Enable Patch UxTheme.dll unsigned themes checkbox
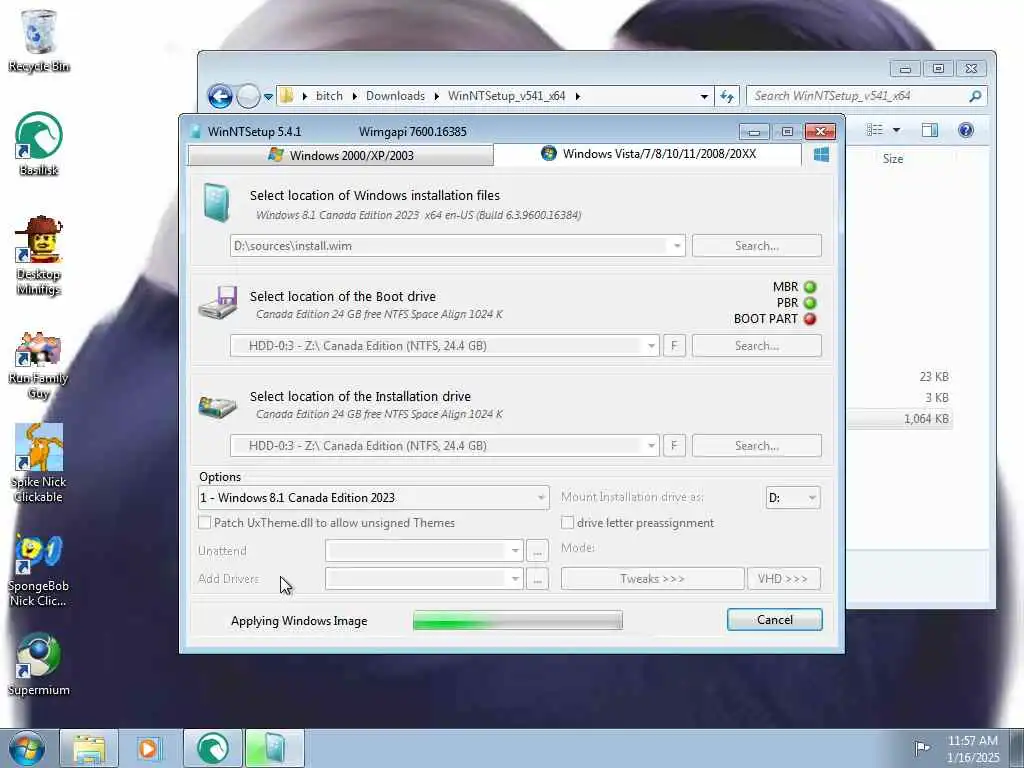This screenshot has width=1024, height=768. click(x=204, y=522)
